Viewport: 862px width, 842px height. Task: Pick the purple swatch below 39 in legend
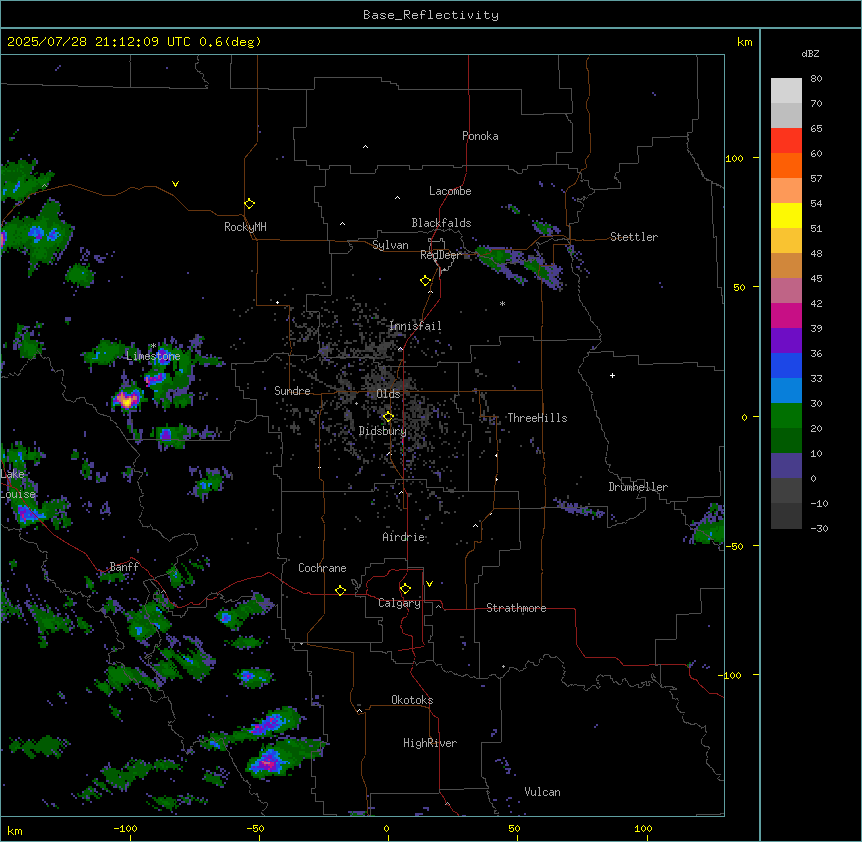coord(786,341)
